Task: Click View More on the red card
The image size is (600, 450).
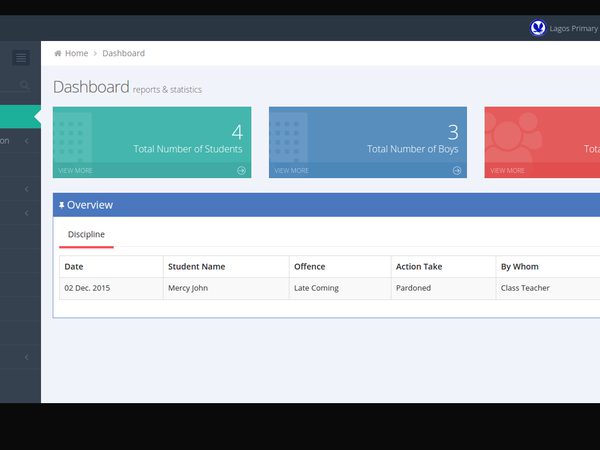Action: pos(507,171)
